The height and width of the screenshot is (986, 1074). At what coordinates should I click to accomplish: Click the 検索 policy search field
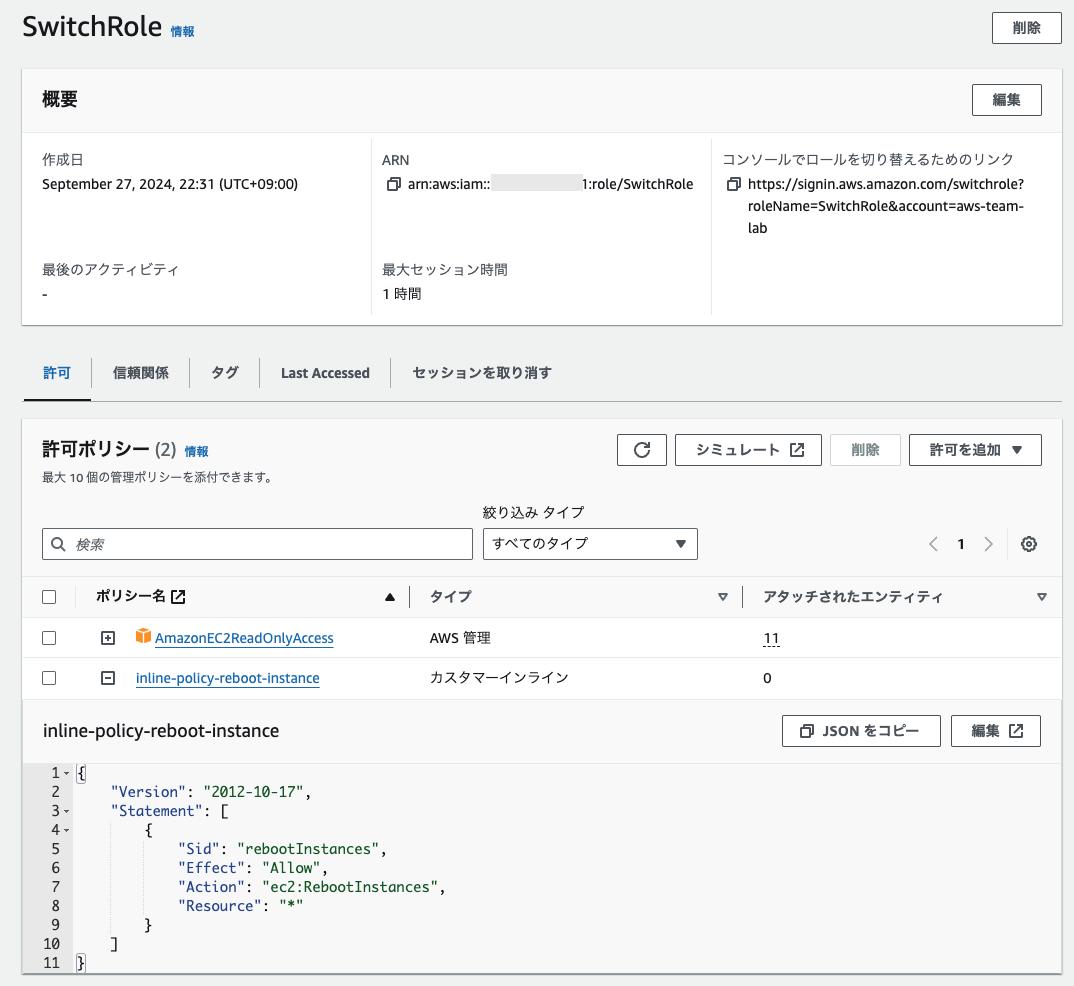258,544
